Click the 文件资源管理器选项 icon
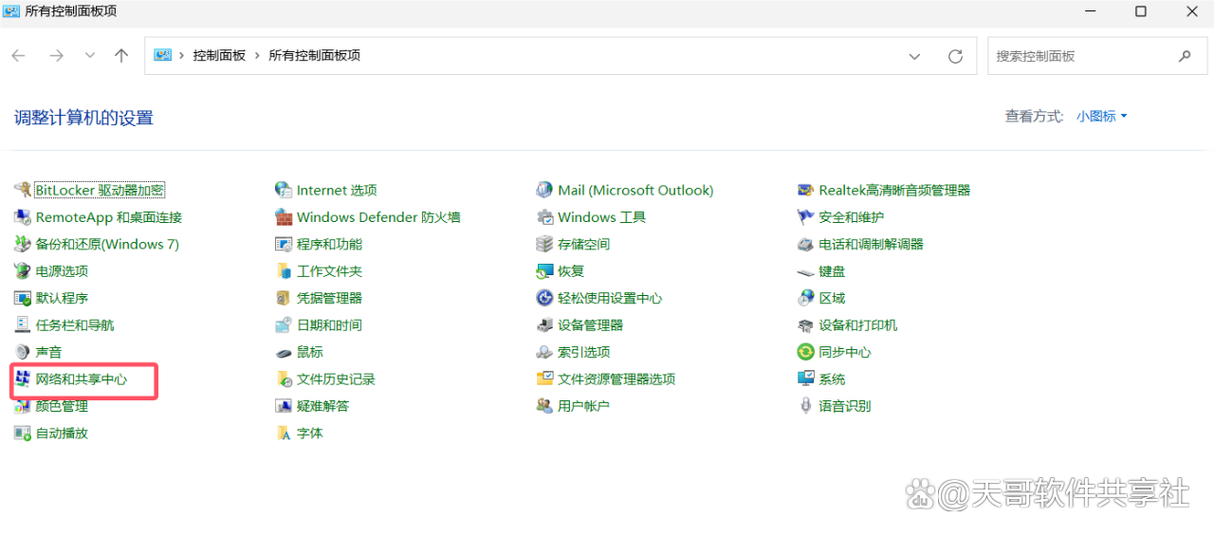 pyautogui.click(x=544, y=379)
